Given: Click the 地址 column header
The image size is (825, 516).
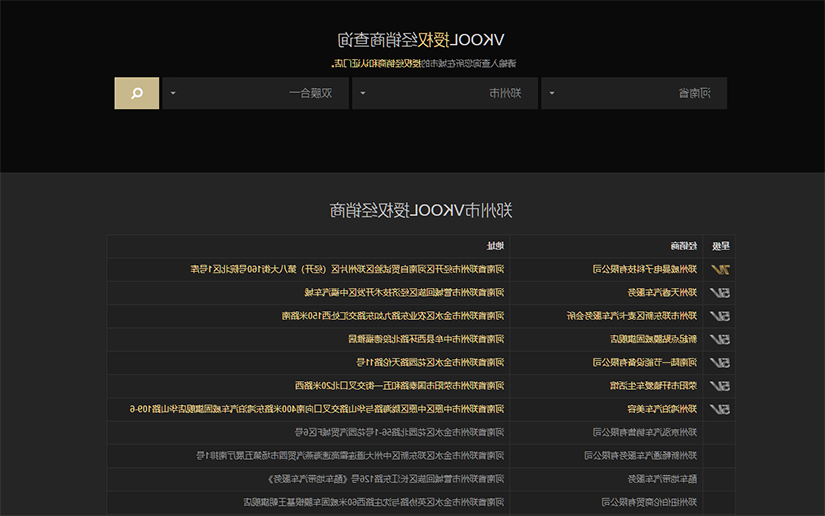Looking at the screenshot, I should tap(495, 246).
